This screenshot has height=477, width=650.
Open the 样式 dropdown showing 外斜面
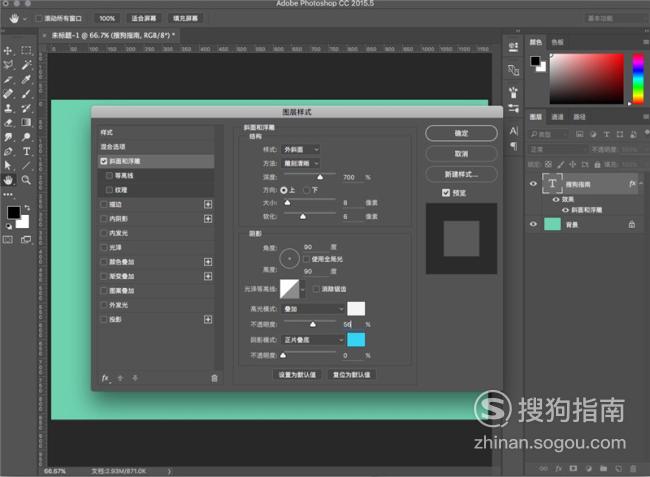pyautogui.click(x=301, y=149)
